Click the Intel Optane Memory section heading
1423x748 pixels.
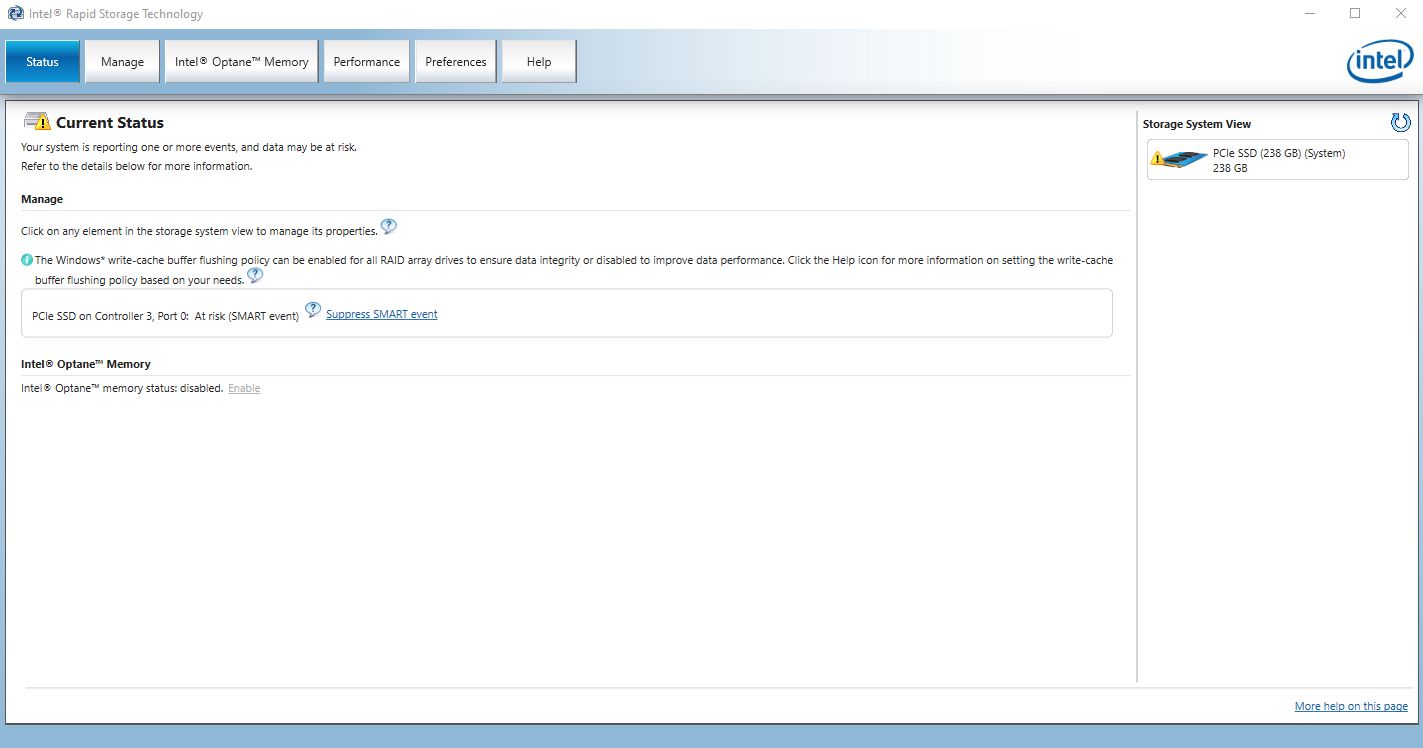point(86,364)
